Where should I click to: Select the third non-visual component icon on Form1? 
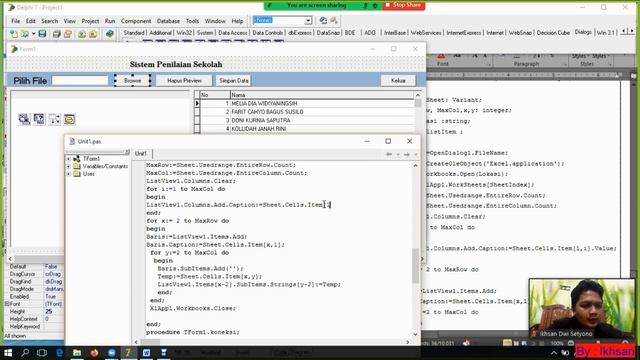click(x=54, y=119)
